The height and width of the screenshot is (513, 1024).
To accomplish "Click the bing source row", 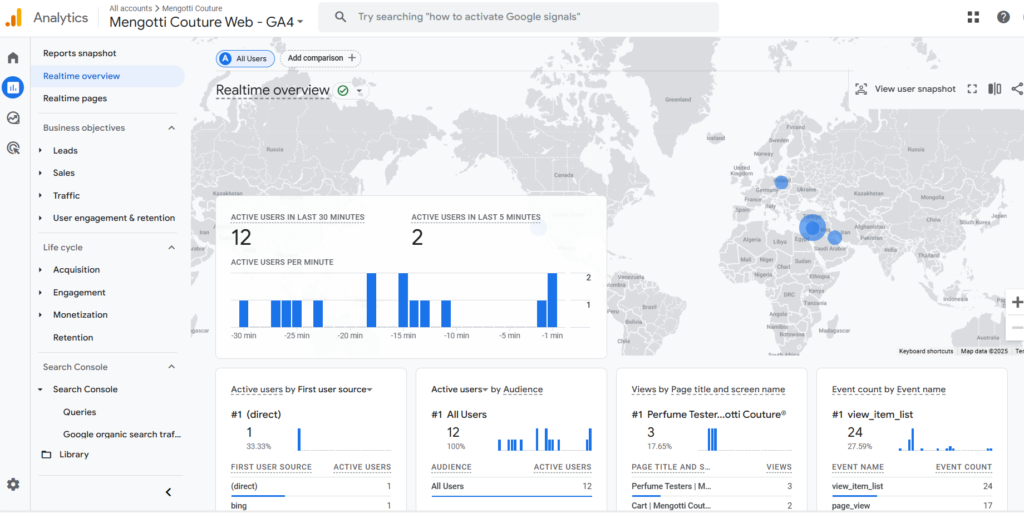I will 311,506.
